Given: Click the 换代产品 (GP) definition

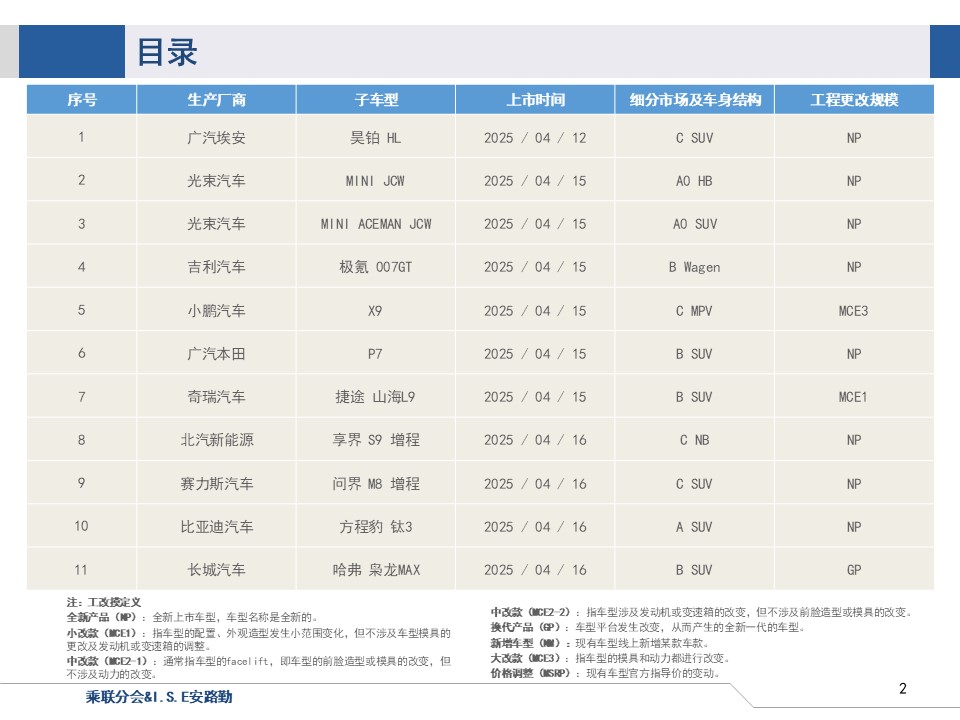Looking at the screenshot, I should [x=648, y=627].
